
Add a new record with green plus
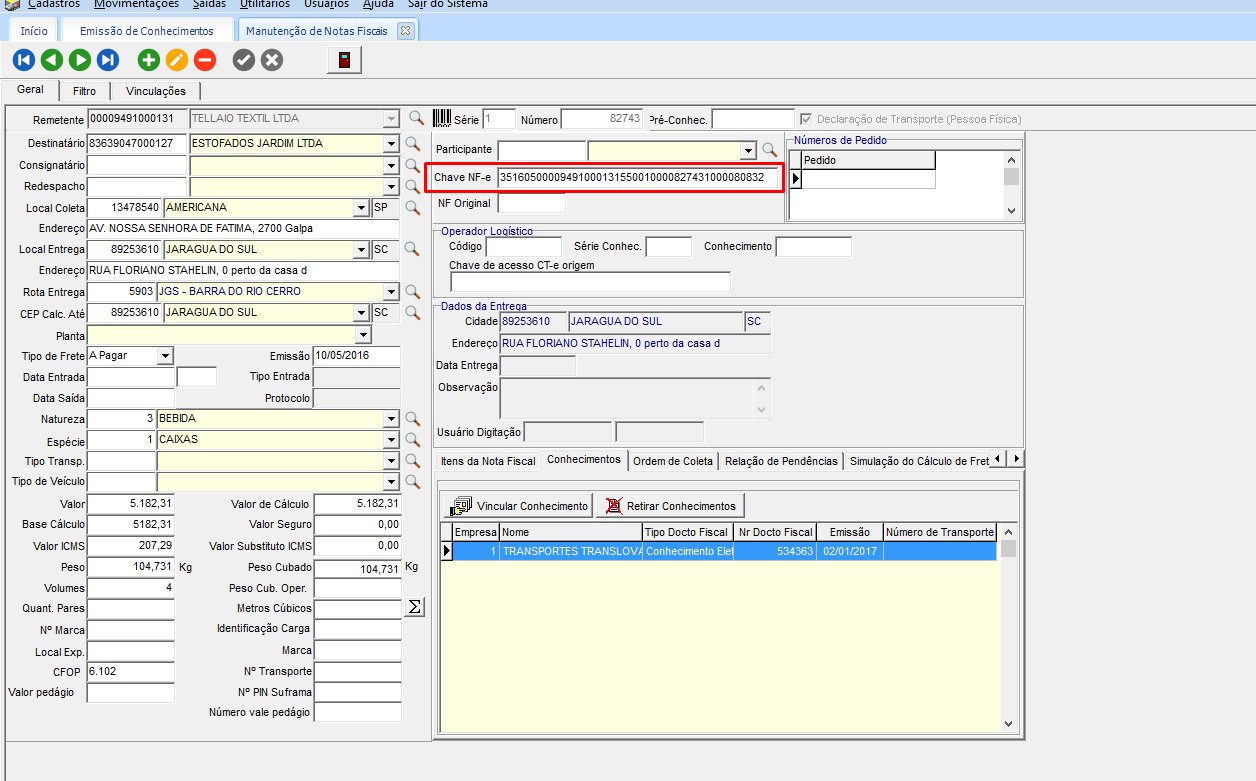coord(148,61)
